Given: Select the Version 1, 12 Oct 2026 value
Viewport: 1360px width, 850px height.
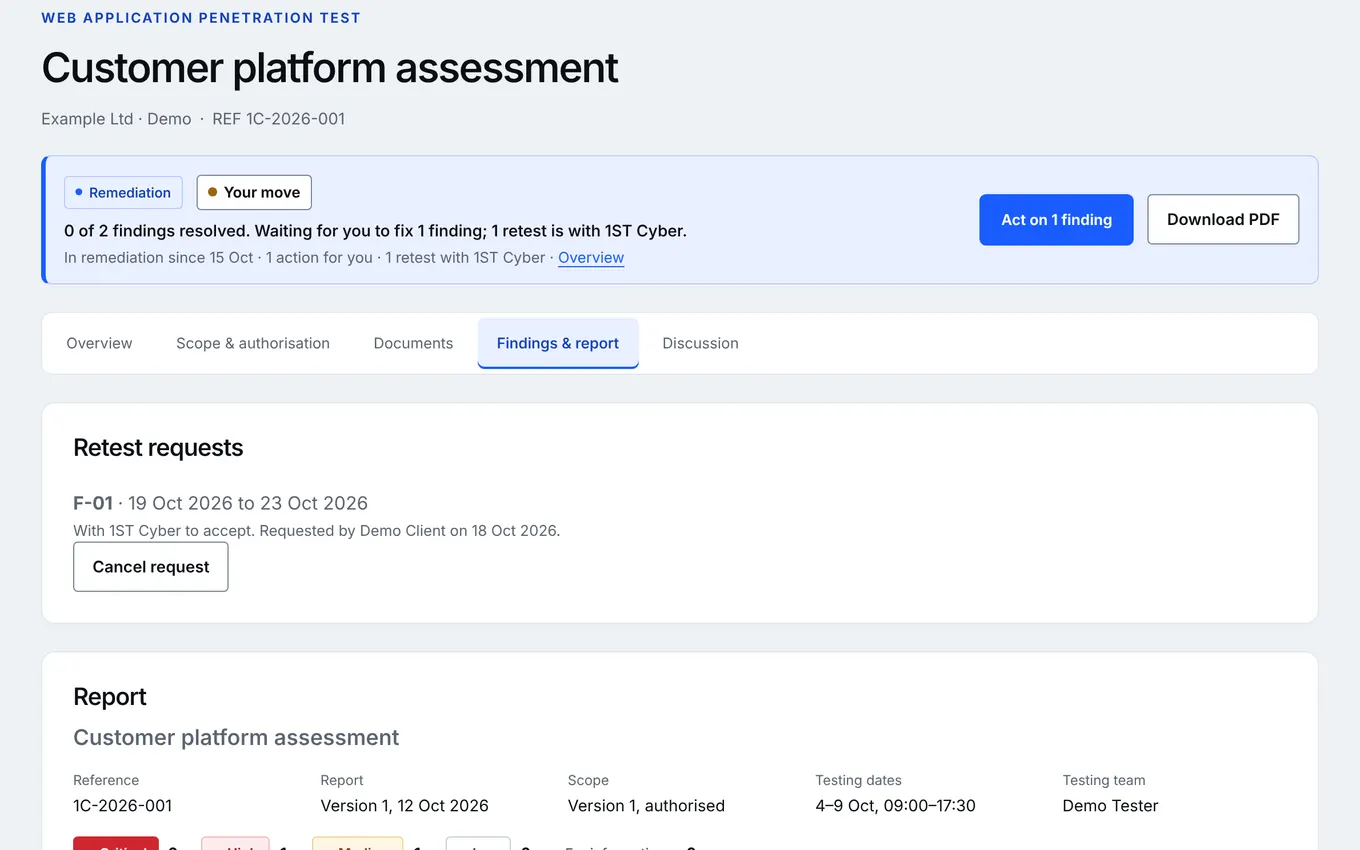Looking at the screenshot, I should click(405, 806).
